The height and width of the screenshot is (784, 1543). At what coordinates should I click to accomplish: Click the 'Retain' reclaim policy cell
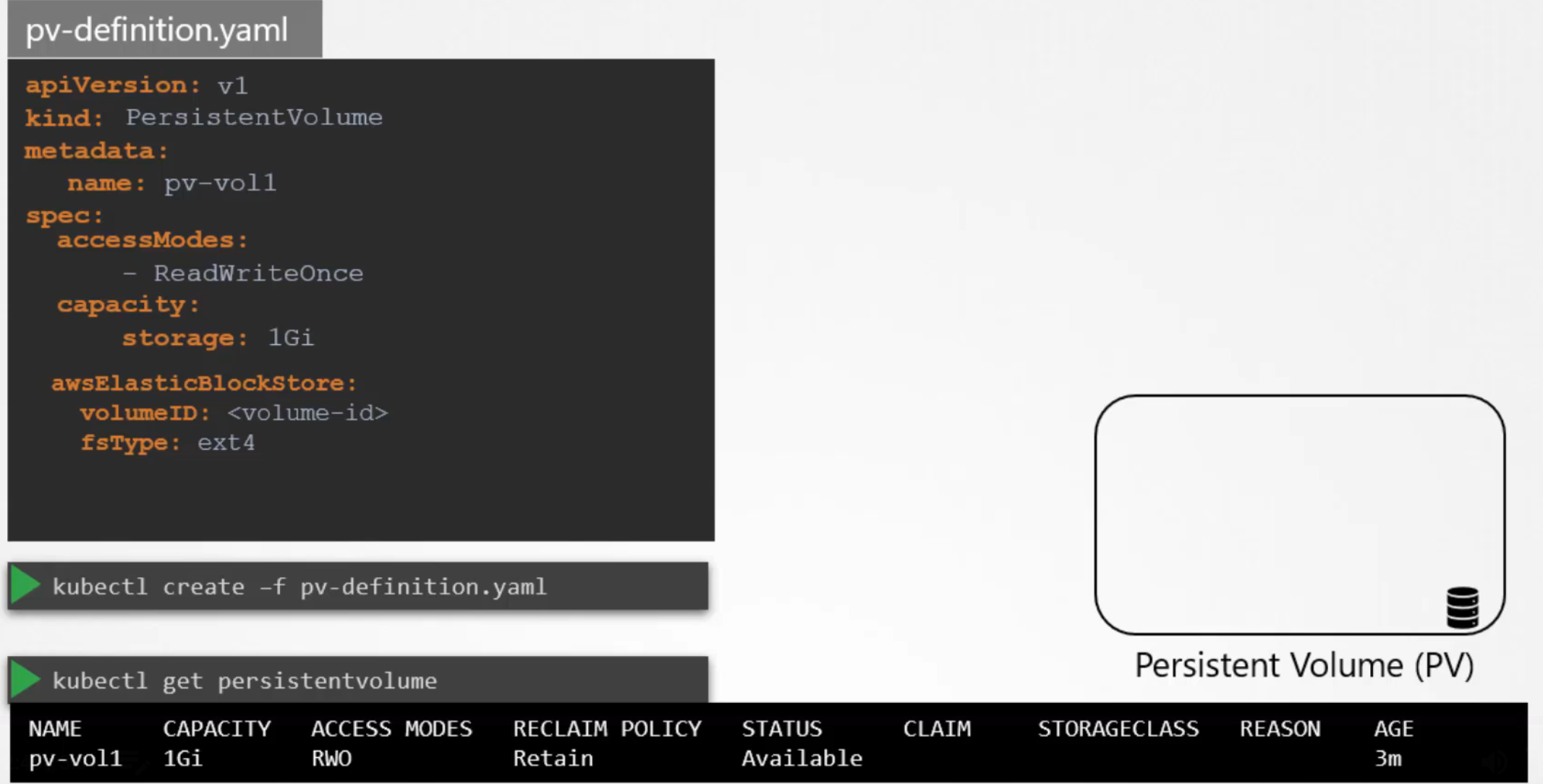point(553,758)
